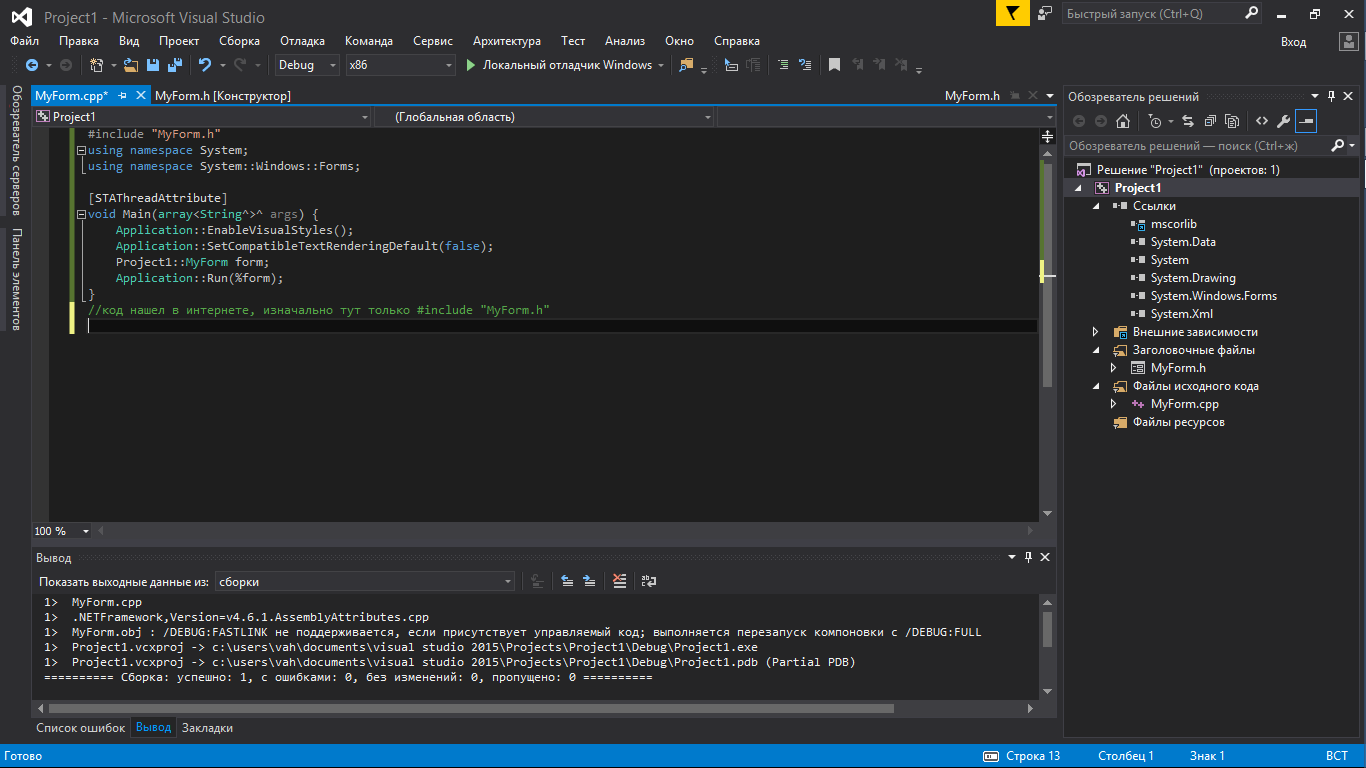Image resolution: width=1366 pixels, height=768 pixels.
Task: Click the account avatar icon near Вход
Action: click(x=1348, y=41)
